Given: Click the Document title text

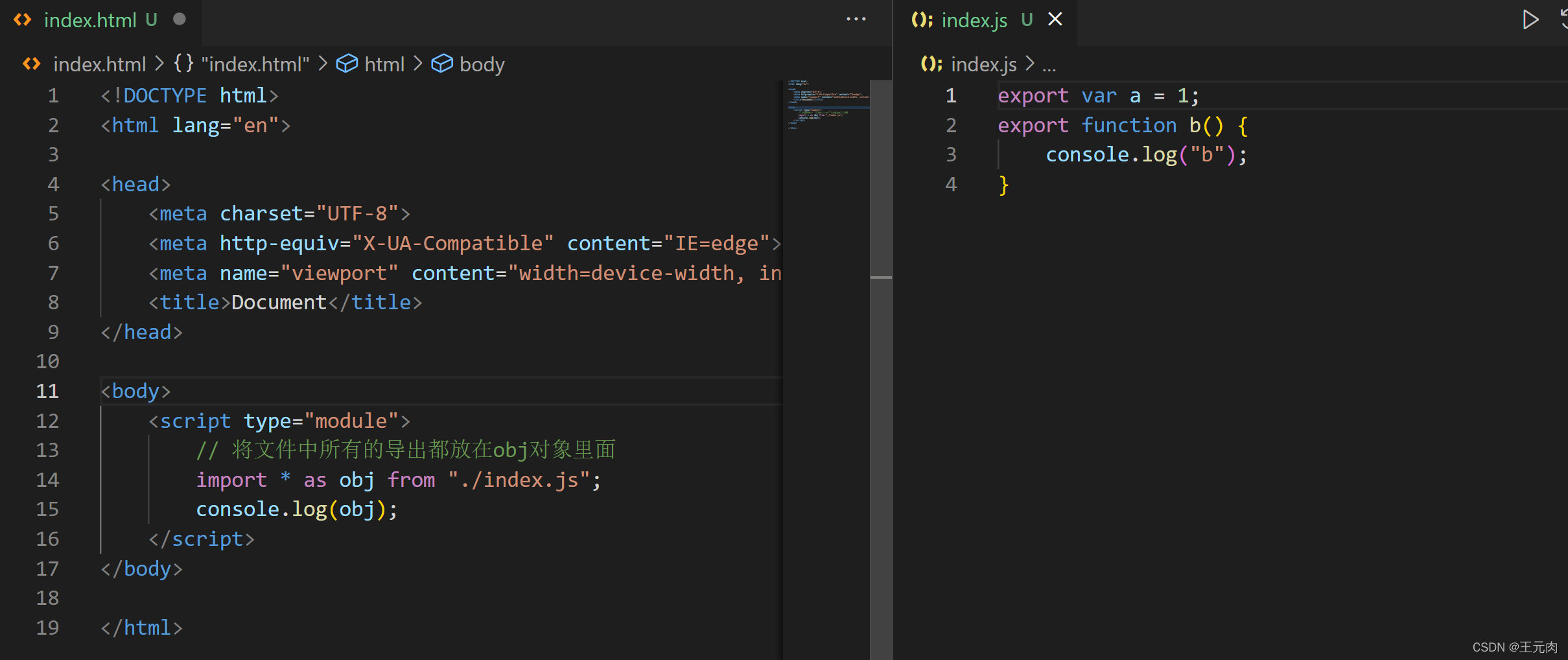Looking at the screenshot, I should [x=279, y=302].
